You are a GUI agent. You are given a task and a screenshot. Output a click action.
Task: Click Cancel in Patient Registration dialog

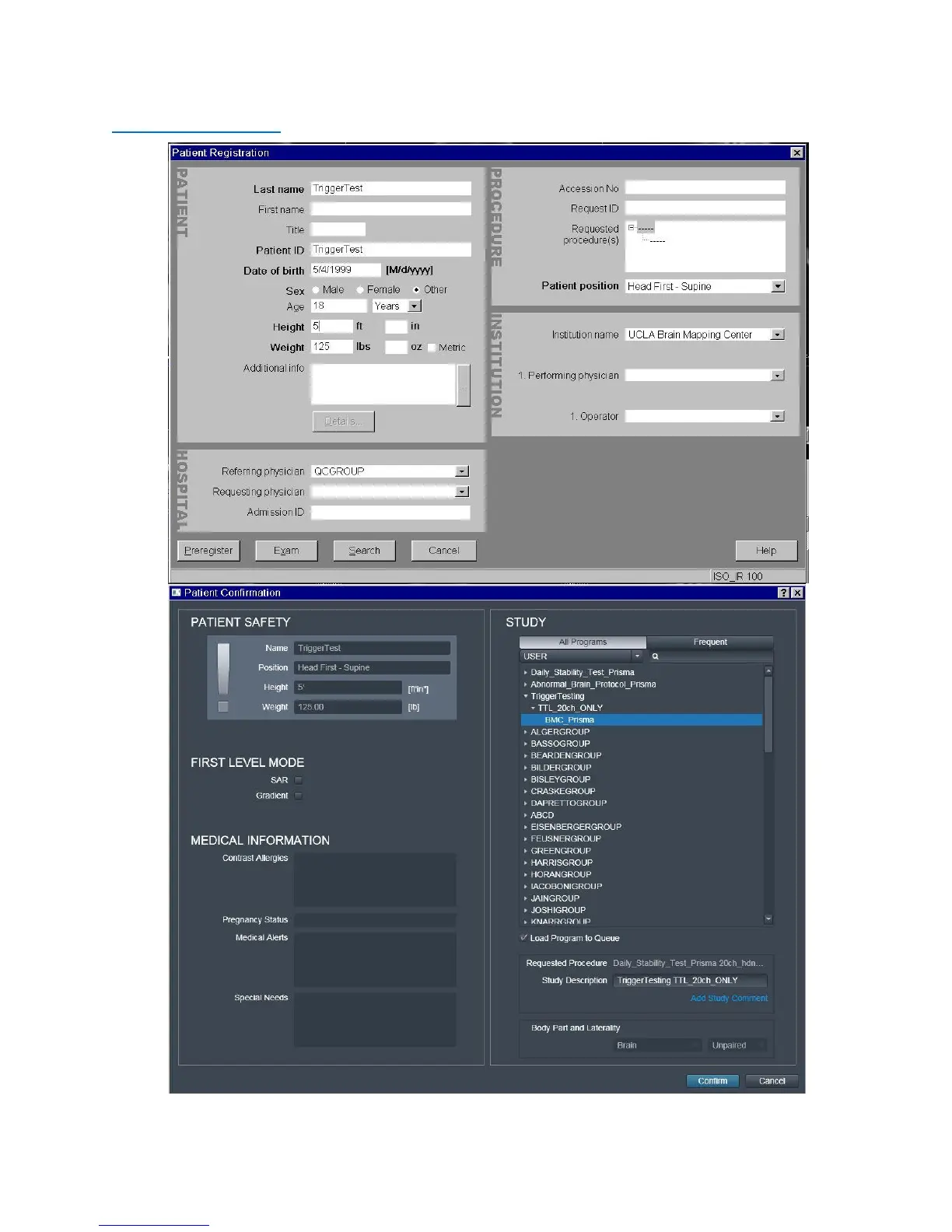(443, 551)
